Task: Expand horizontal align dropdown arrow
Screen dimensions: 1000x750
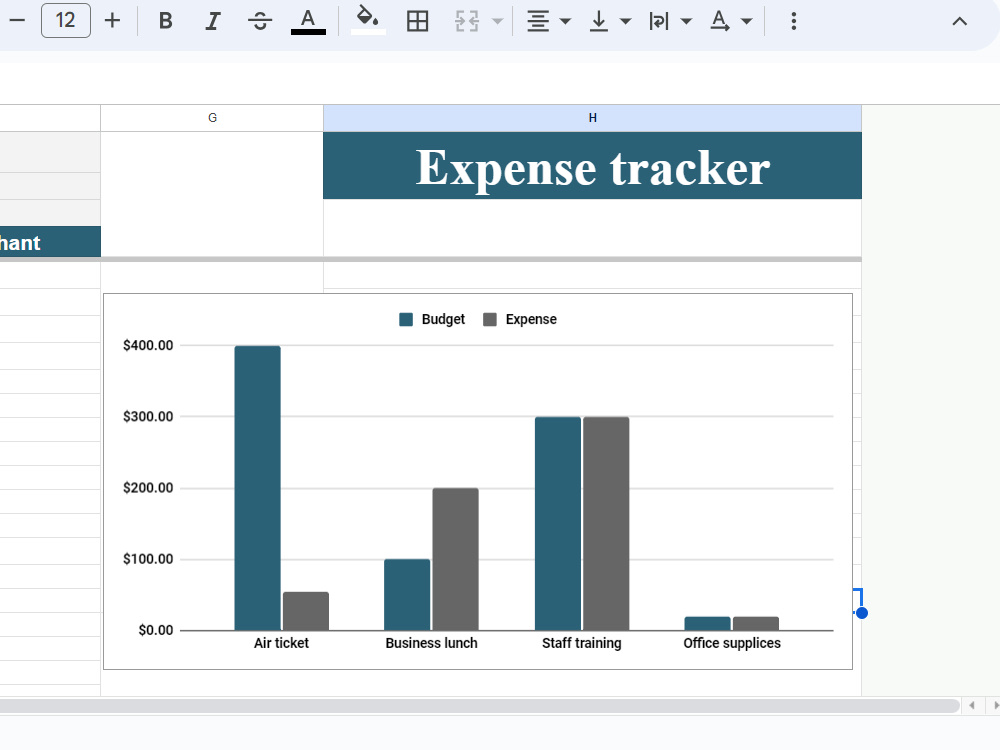Action: click(565, 21)
